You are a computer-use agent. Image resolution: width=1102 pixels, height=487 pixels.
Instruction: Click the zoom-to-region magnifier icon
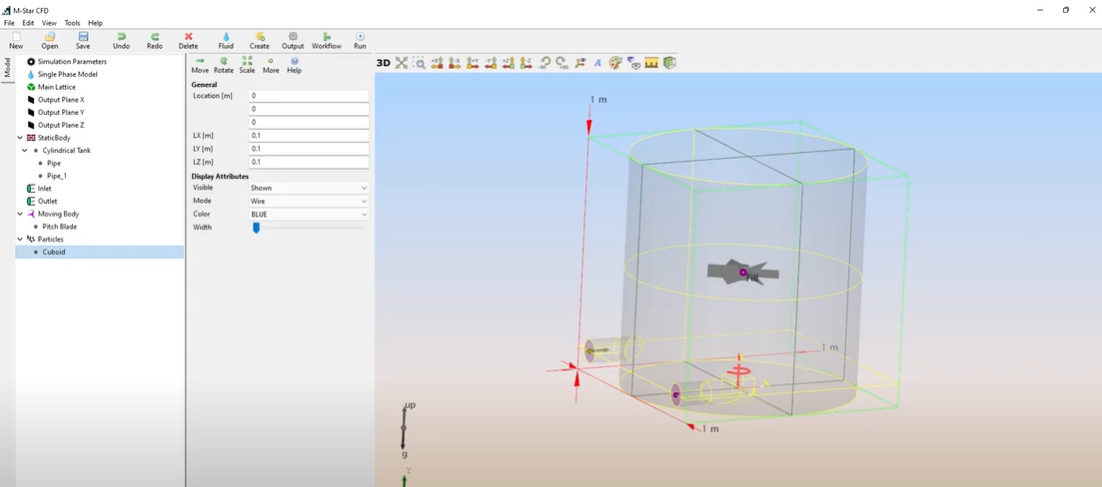coord(419,63)
